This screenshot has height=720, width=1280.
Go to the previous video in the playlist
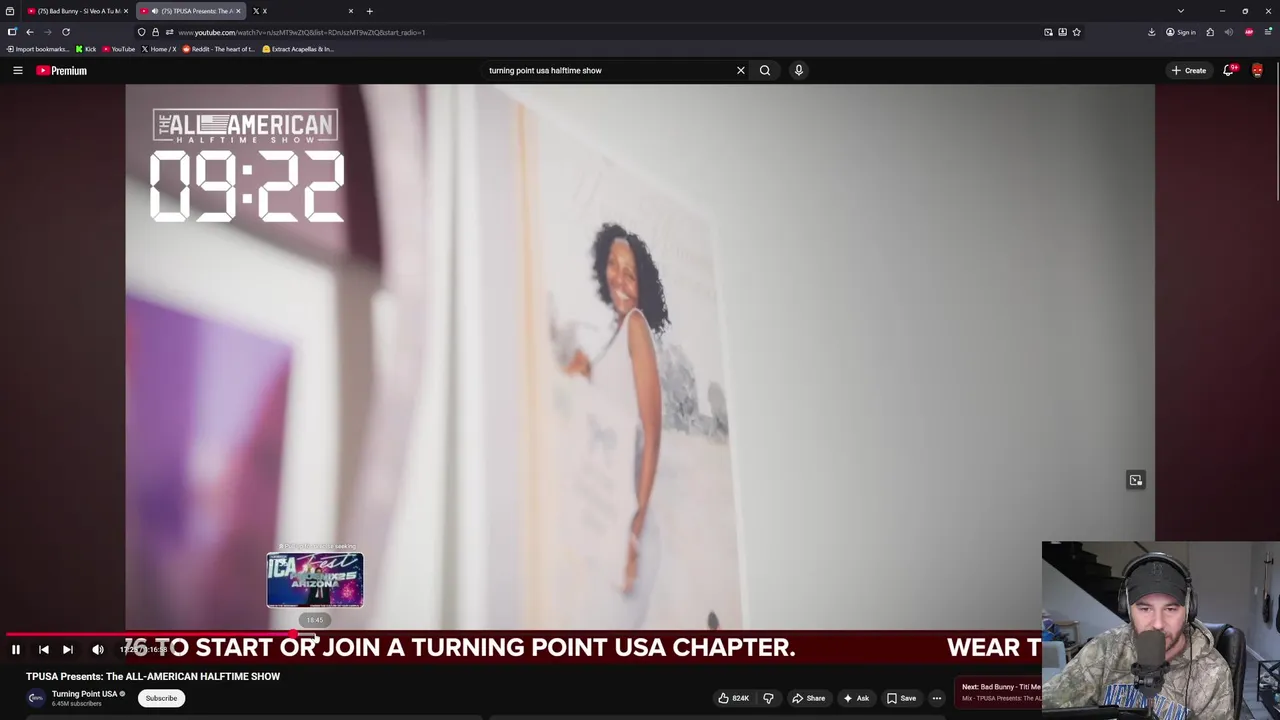(44, 650)
